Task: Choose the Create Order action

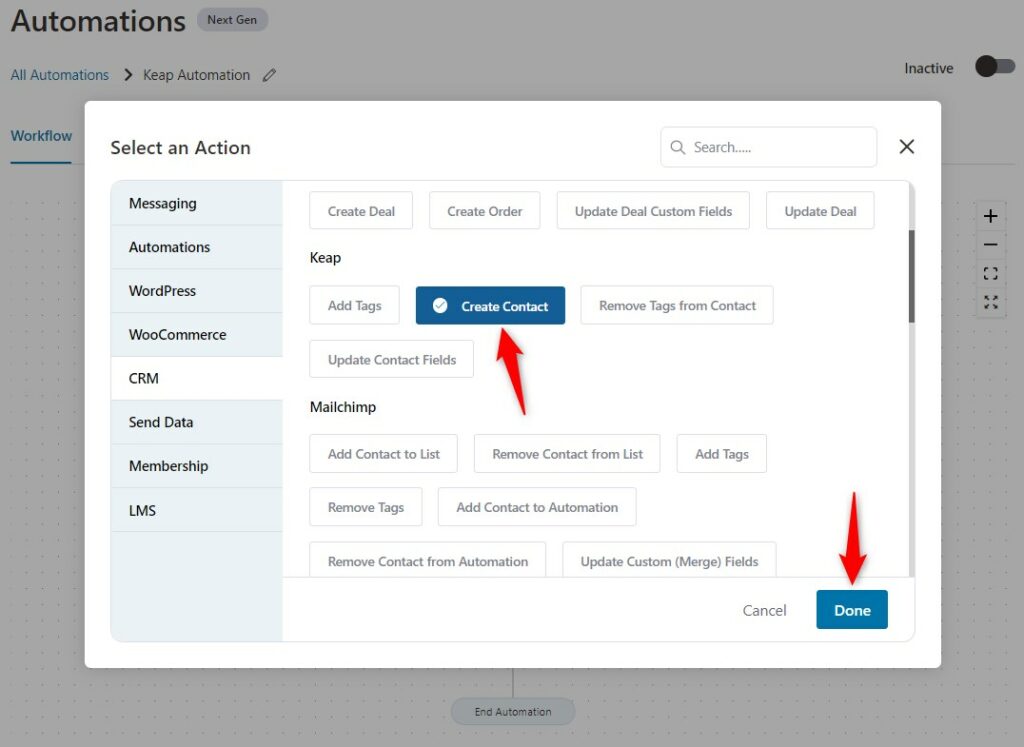Action: pos(485,211)
